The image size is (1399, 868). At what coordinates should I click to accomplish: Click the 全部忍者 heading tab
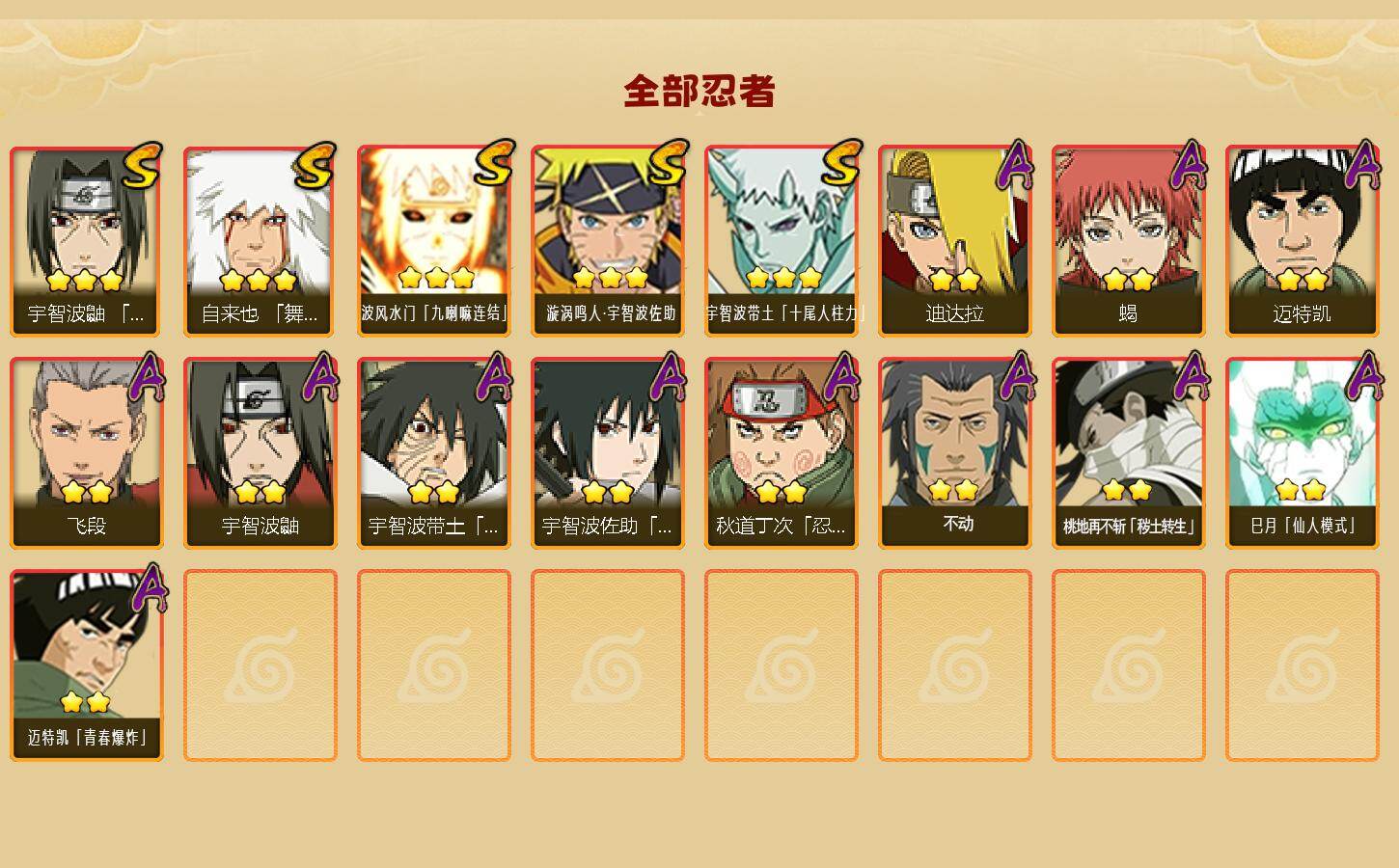(699, 92)
